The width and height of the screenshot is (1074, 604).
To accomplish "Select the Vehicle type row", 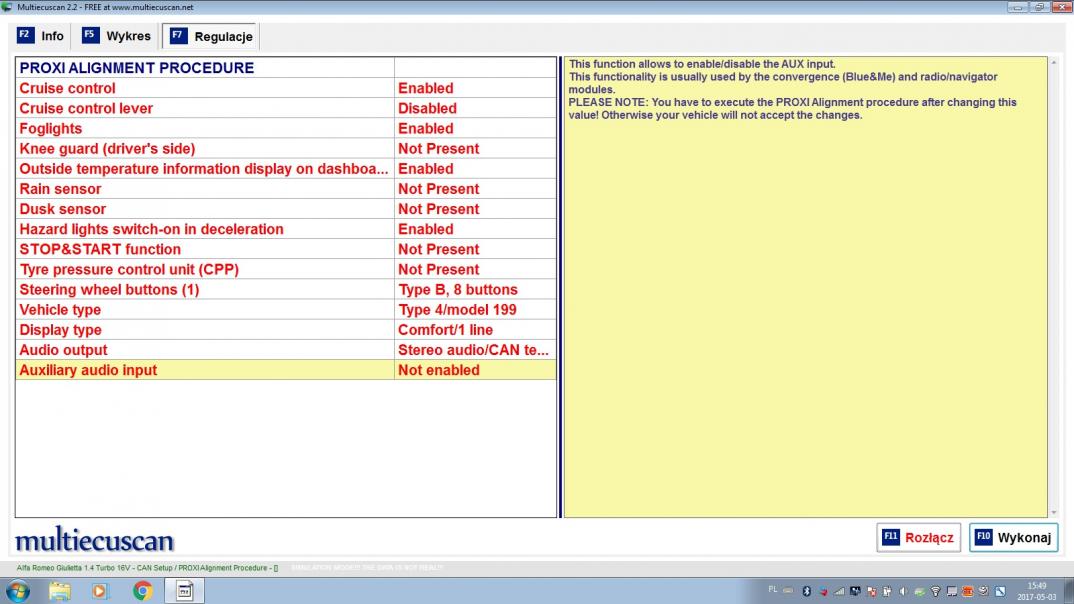I will pyautogui.click(x=286, y=310).
